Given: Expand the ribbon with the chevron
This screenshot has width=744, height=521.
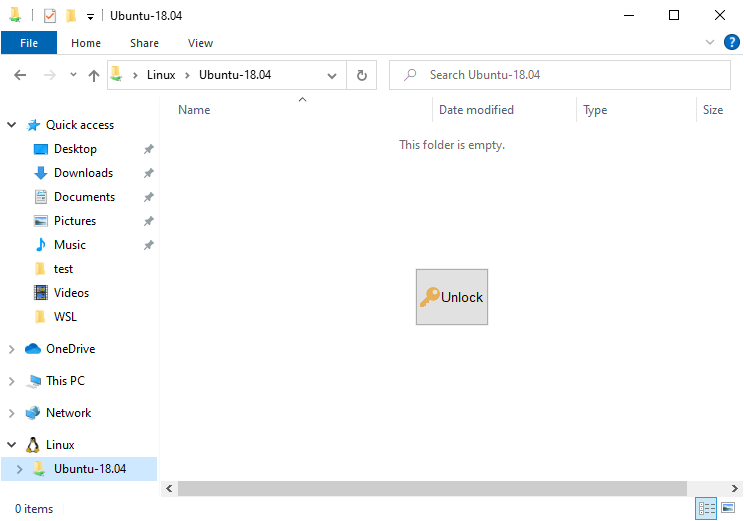Looking at the screenshot, I should [x=709, y=42].
